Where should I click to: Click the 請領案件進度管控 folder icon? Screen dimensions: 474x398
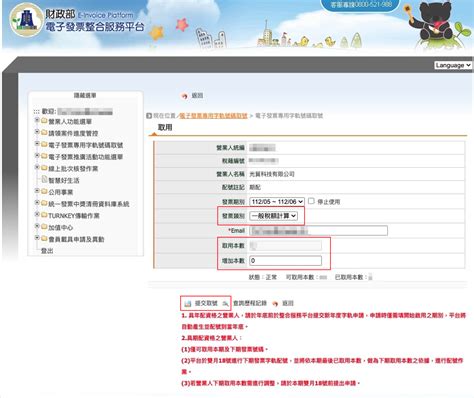click(44, 132)
